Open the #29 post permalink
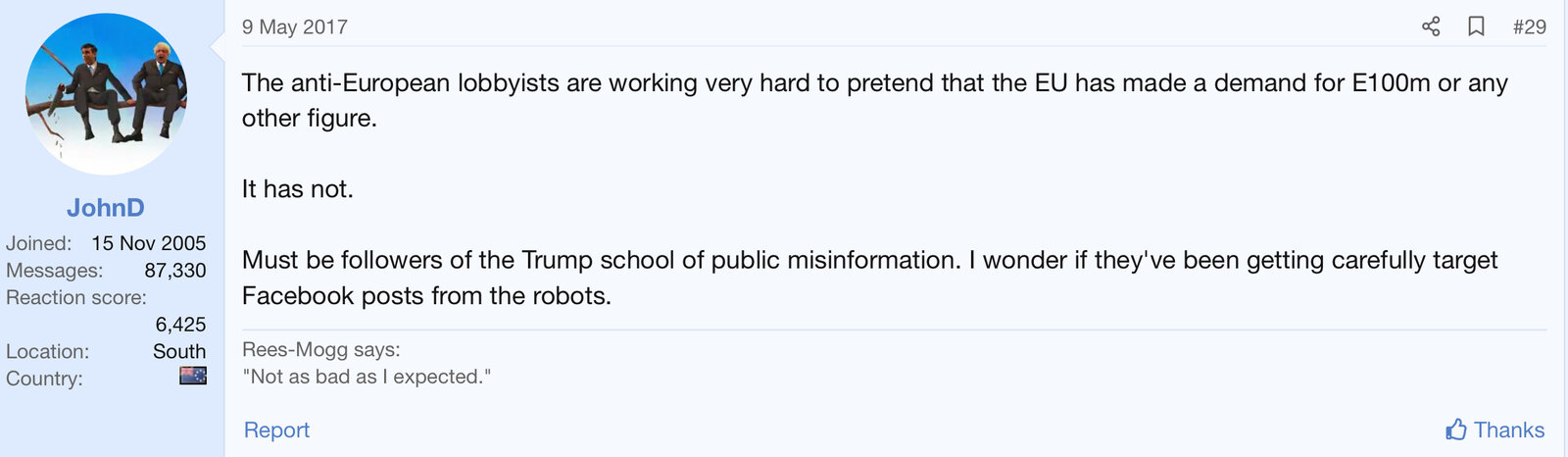The image size is (1568, 457). tap(1529, 27)
